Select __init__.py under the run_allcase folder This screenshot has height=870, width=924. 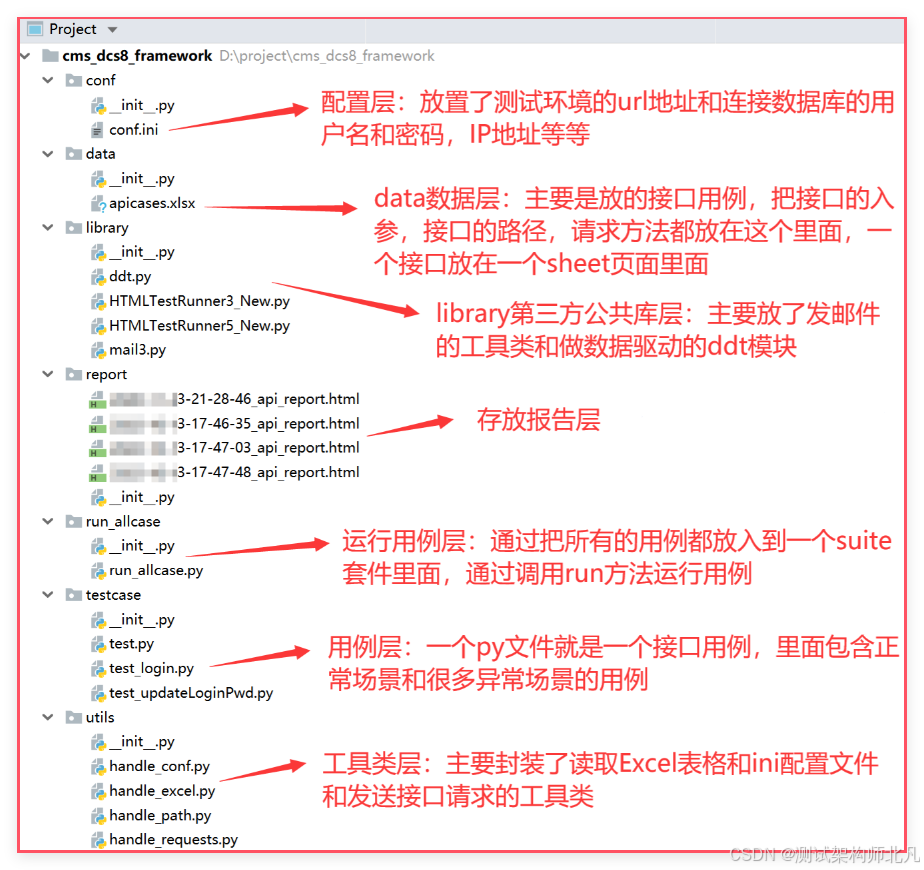pos(142,546)
